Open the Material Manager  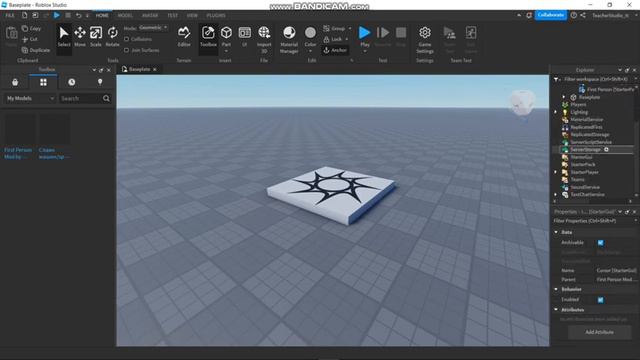pyautogui.click(x=289, y=40)
